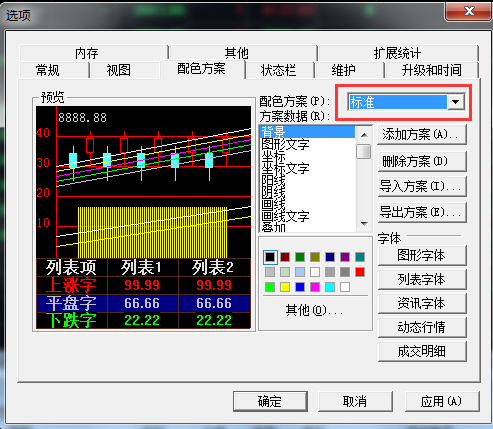Open 图形字体 font settings

(x=421, y=256)
